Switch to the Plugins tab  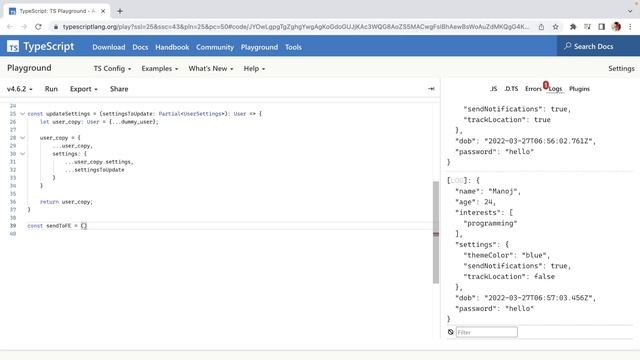click(x=579, y=89)
